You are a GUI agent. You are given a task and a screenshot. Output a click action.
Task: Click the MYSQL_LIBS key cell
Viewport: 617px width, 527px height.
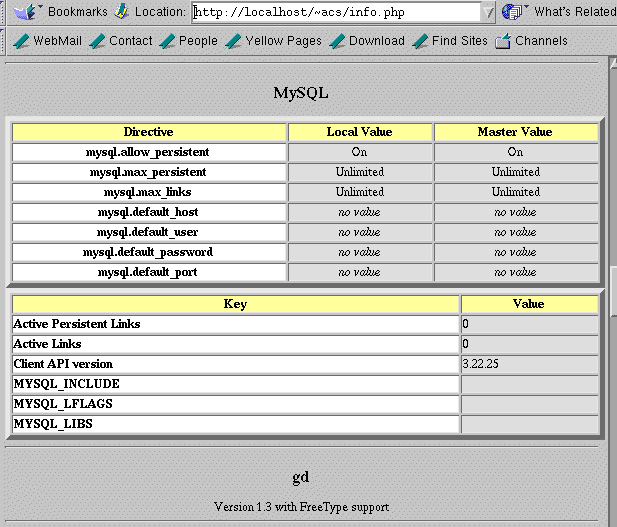click(235, 424)
